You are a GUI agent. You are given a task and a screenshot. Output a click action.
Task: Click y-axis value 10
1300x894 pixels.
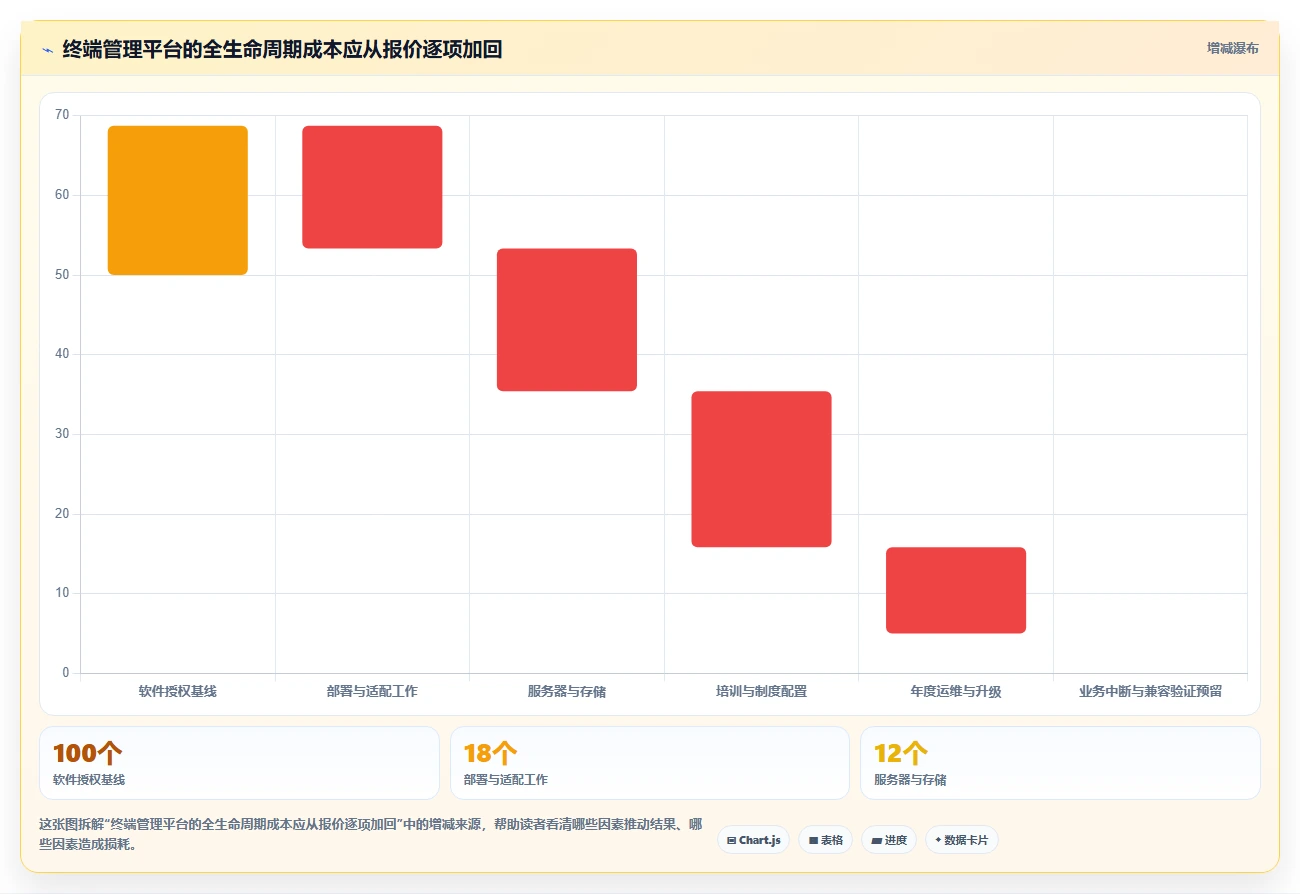62,593
